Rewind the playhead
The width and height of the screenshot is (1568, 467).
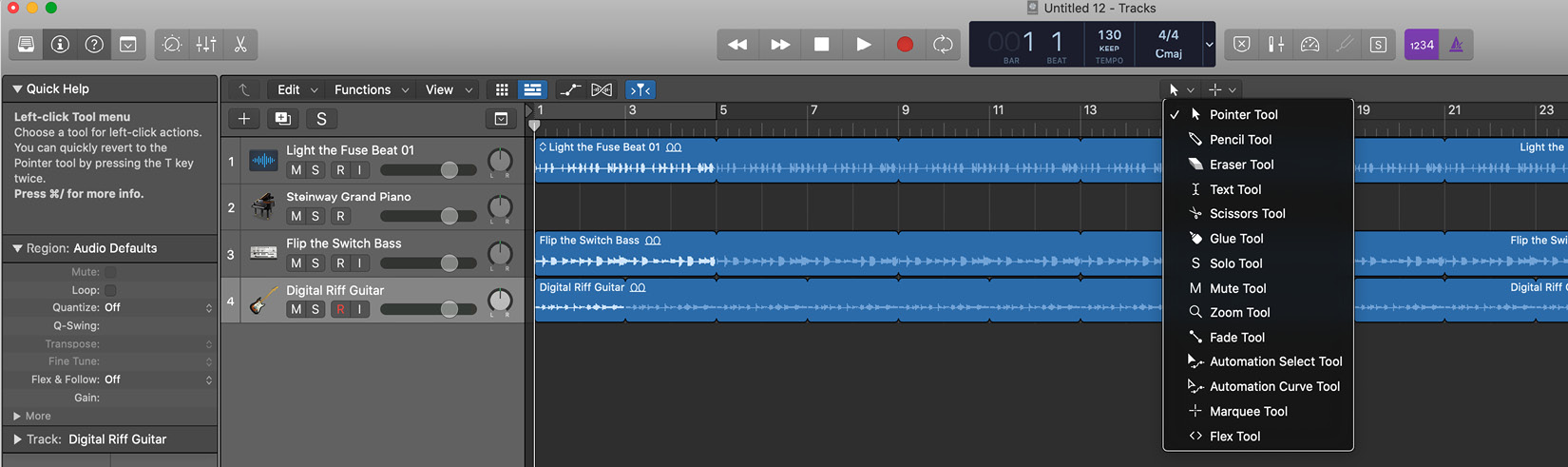coord(737,45)
